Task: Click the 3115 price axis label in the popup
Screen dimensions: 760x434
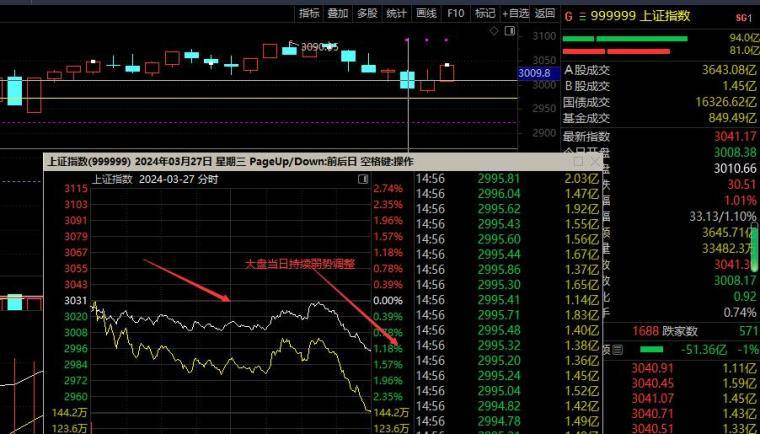Action: (75, 189)
